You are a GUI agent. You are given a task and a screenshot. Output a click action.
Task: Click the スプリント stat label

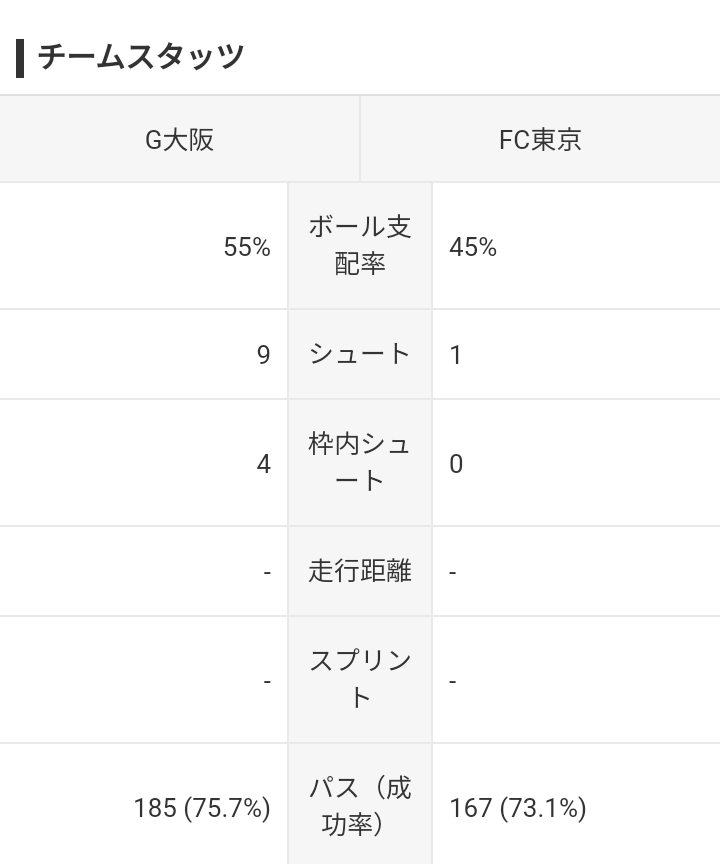point(360,679)
